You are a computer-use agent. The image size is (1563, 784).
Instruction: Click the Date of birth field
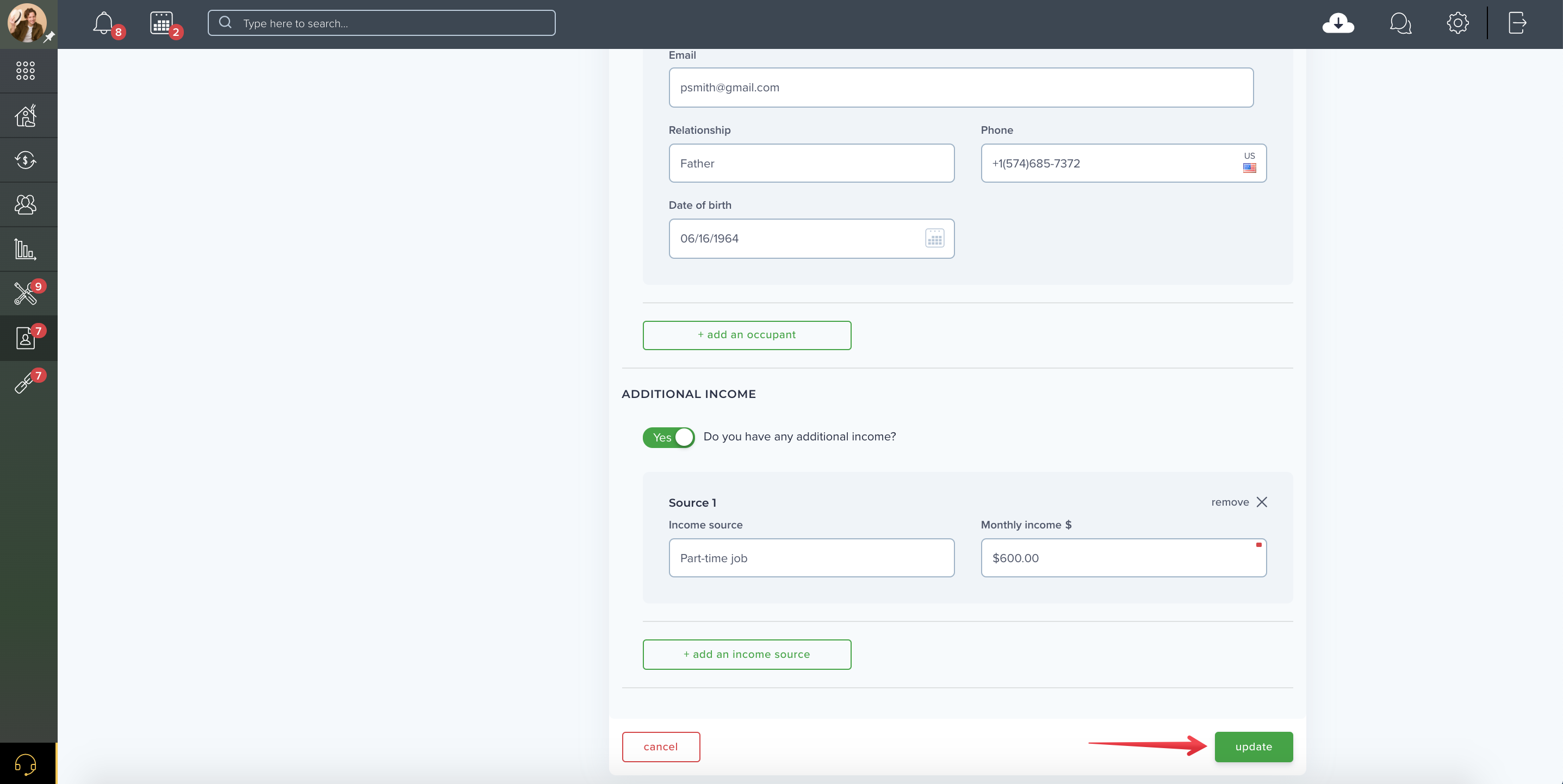[x=811, y=239]
